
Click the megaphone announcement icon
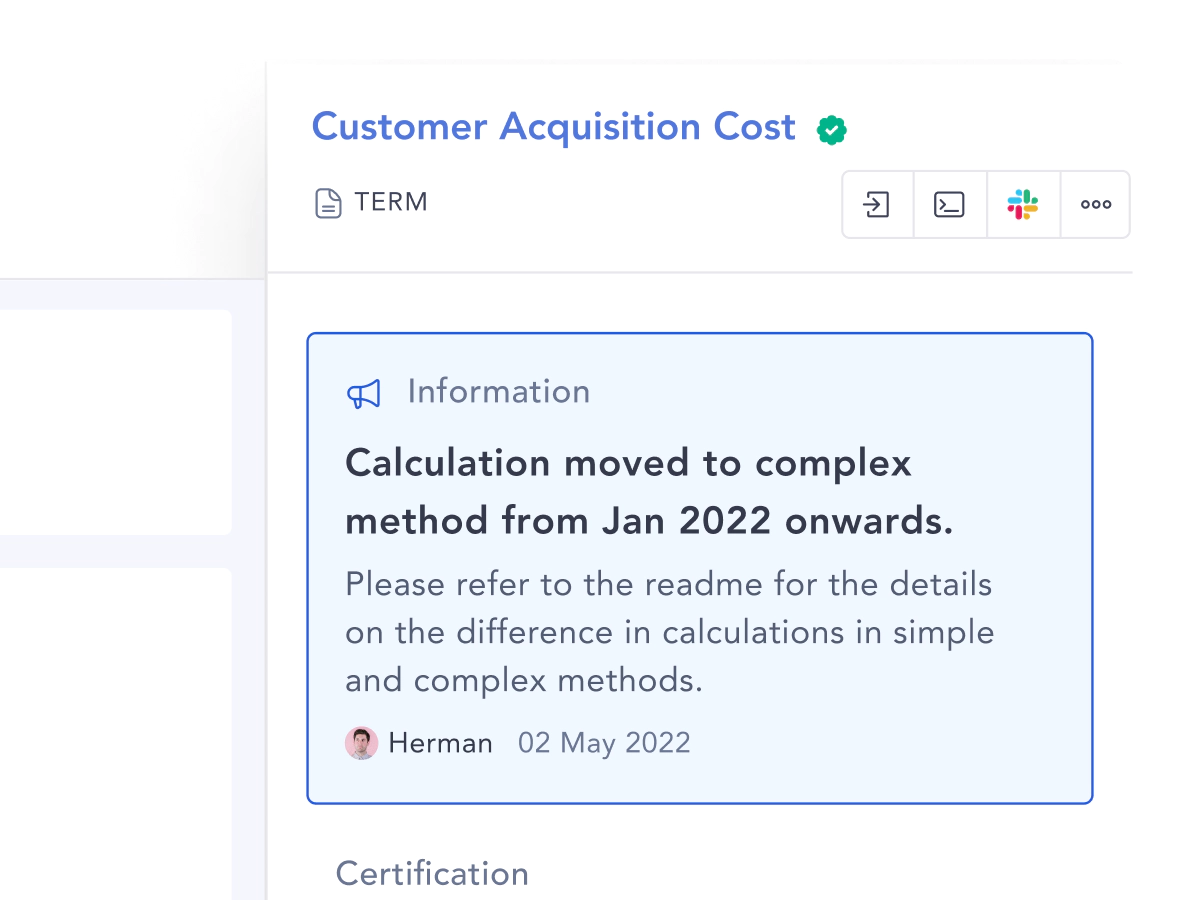[364, 394]
